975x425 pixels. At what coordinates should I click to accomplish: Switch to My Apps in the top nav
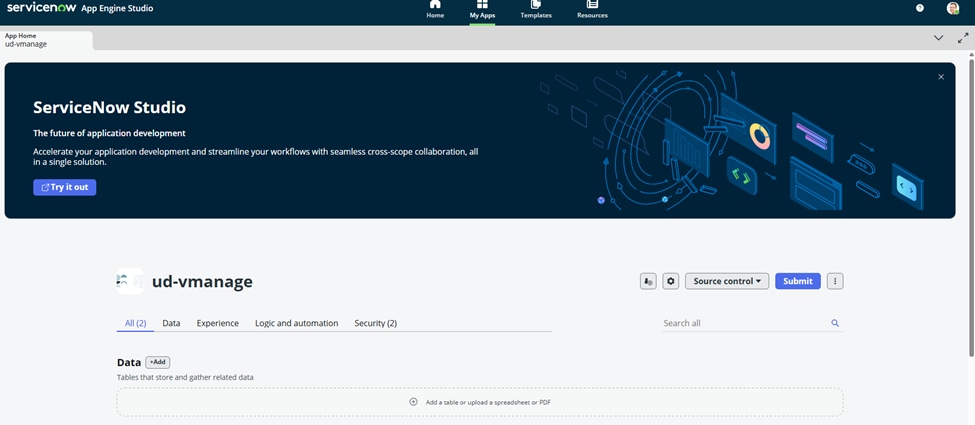tap(483, 10)
